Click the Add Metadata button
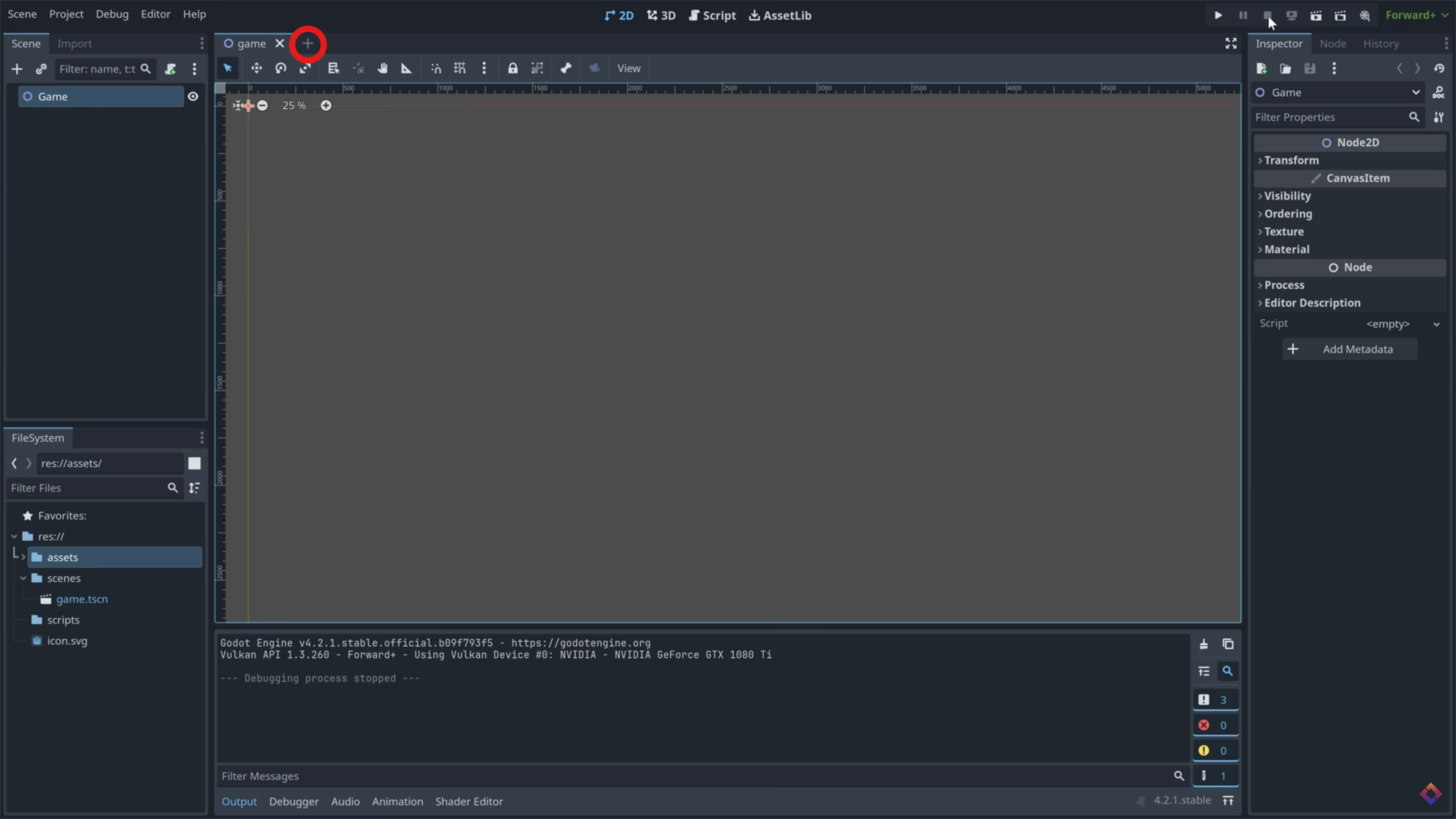The image size is (1456, 819). tap(1349, 349)
